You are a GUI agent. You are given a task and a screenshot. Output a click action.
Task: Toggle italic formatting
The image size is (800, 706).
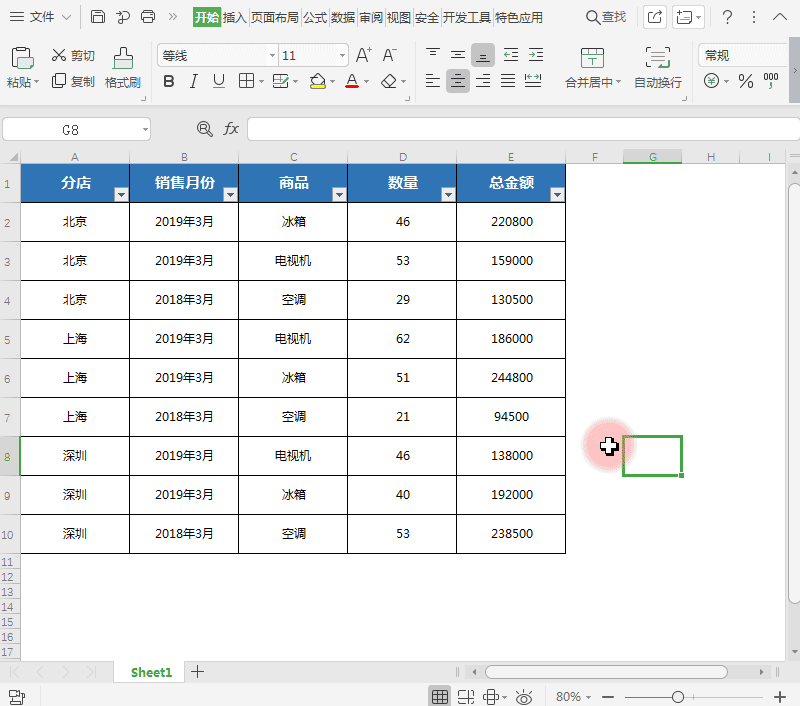192,83
